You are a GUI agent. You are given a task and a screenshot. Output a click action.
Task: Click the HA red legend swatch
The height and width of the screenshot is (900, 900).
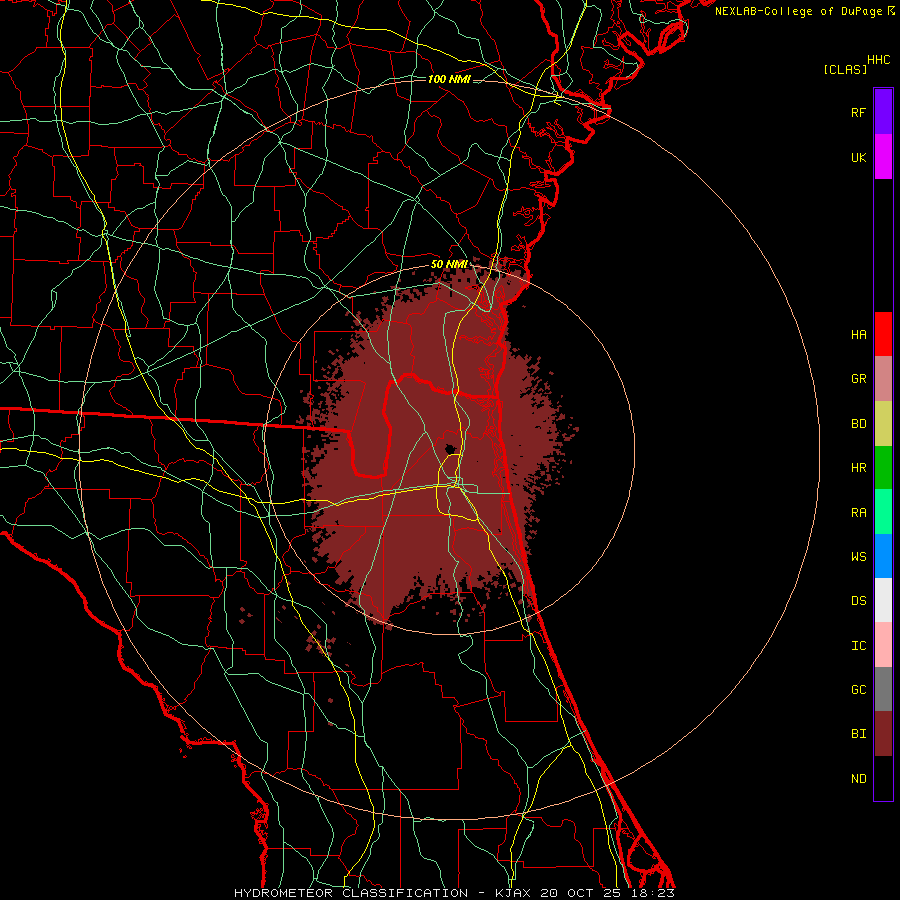[x=883, y=334]
